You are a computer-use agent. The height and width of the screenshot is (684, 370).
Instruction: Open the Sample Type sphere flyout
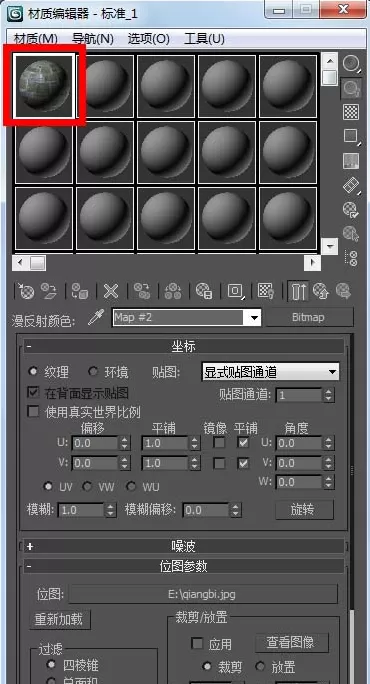click(351, 64)
